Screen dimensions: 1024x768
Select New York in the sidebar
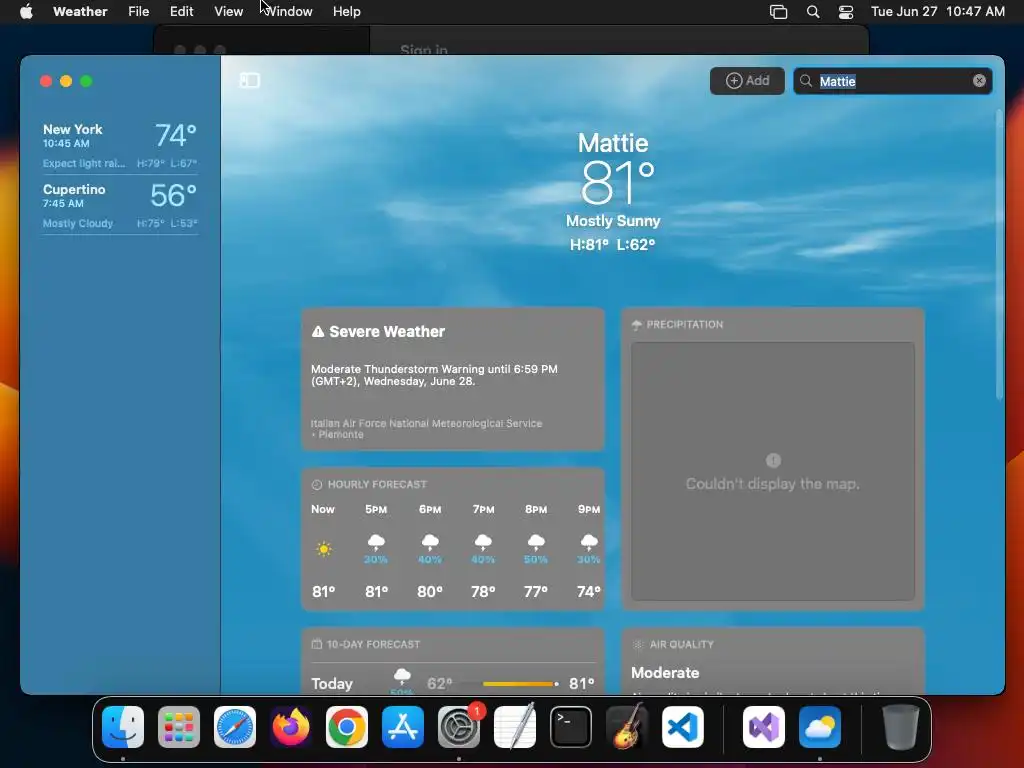(x=120, y=145)
